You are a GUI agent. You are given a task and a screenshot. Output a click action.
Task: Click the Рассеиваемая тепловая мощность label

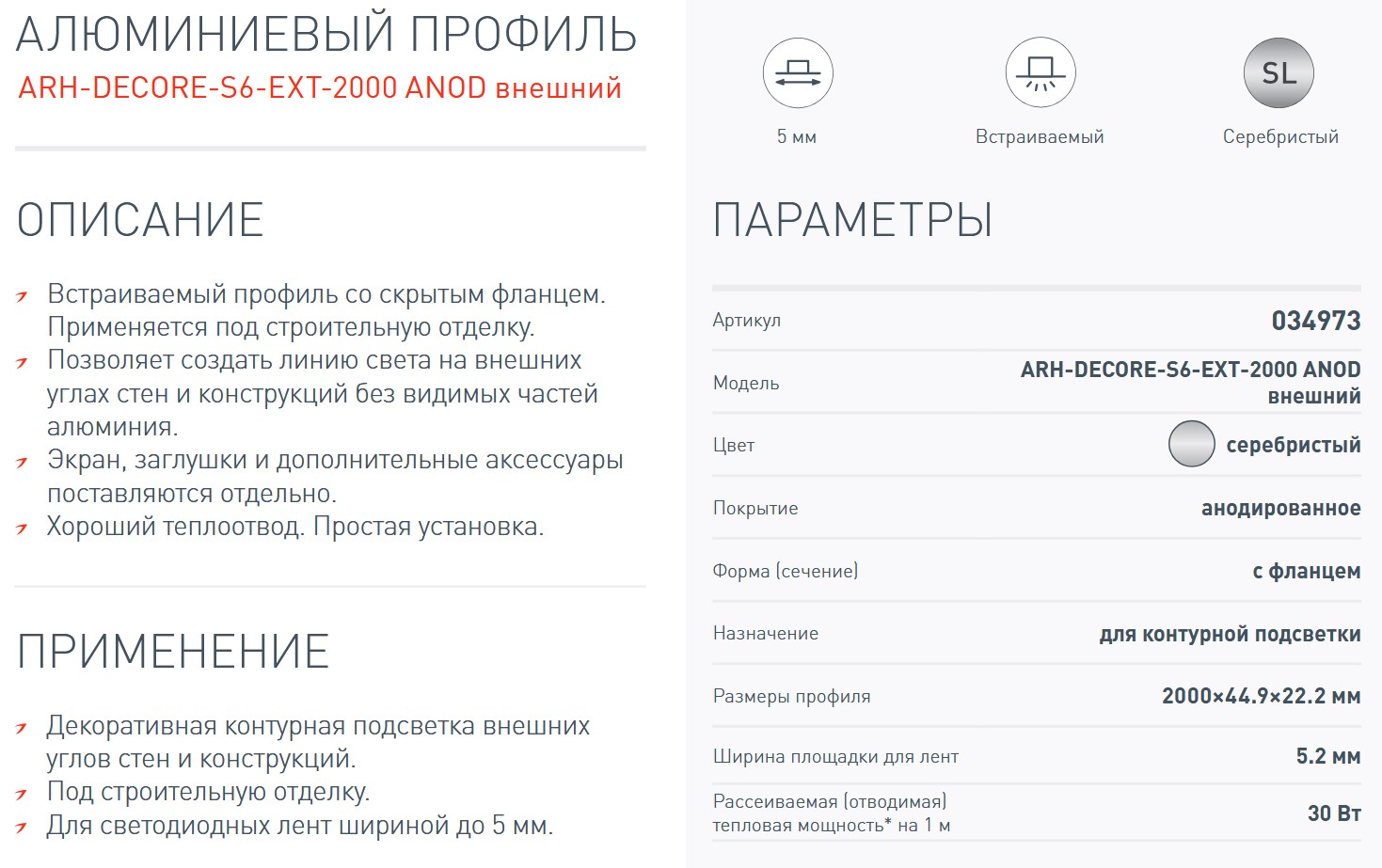click(832, 813)
